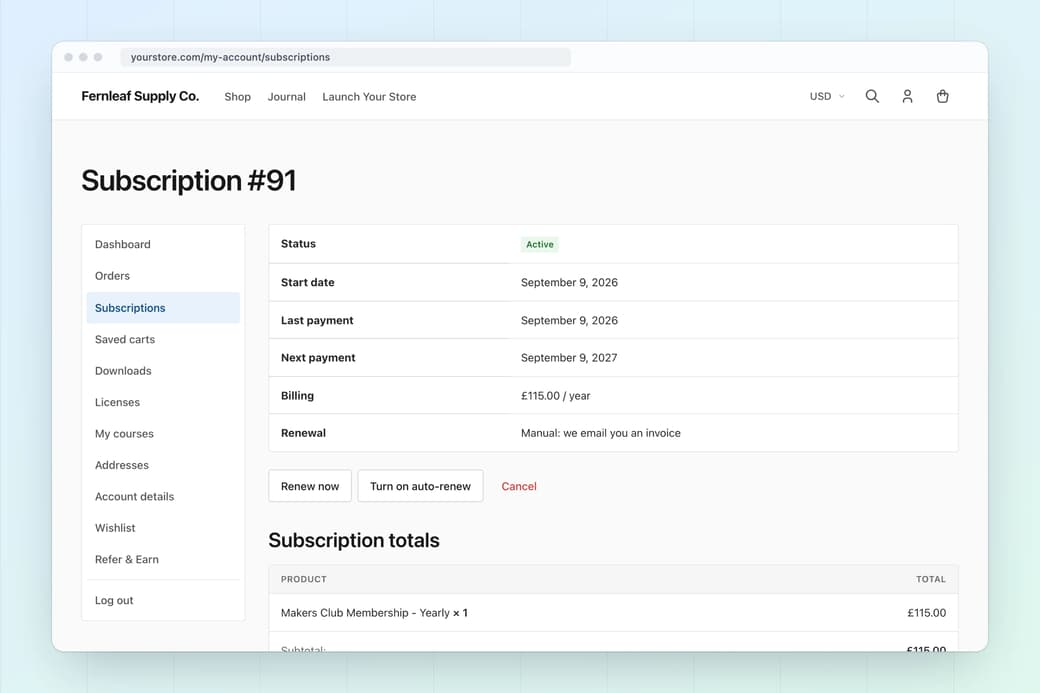Click the Last payment label

[x=317, y=320]
